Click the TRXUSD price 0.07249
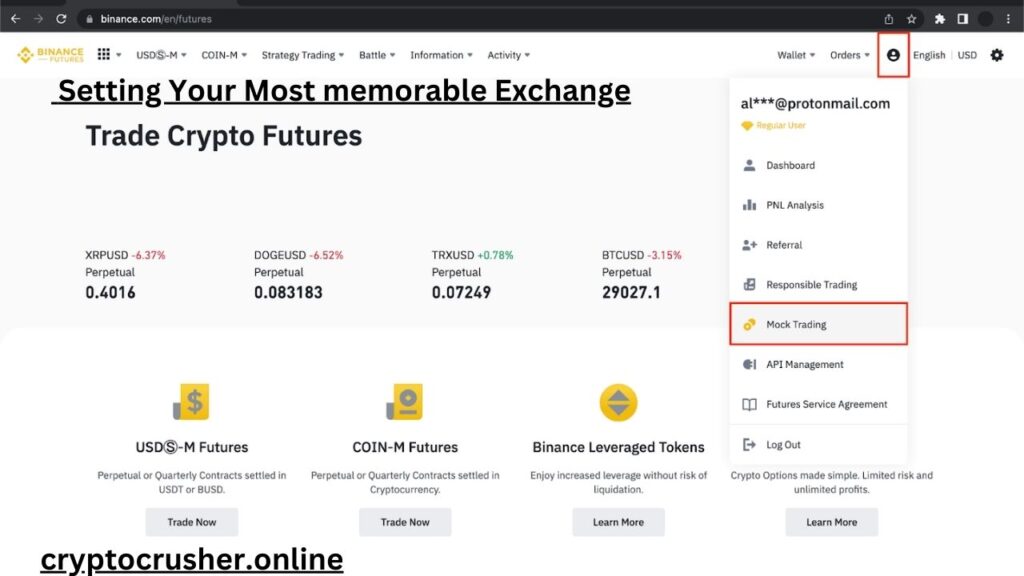The height and width of the screenshot is (576, 1024). [x=461, y=292]
